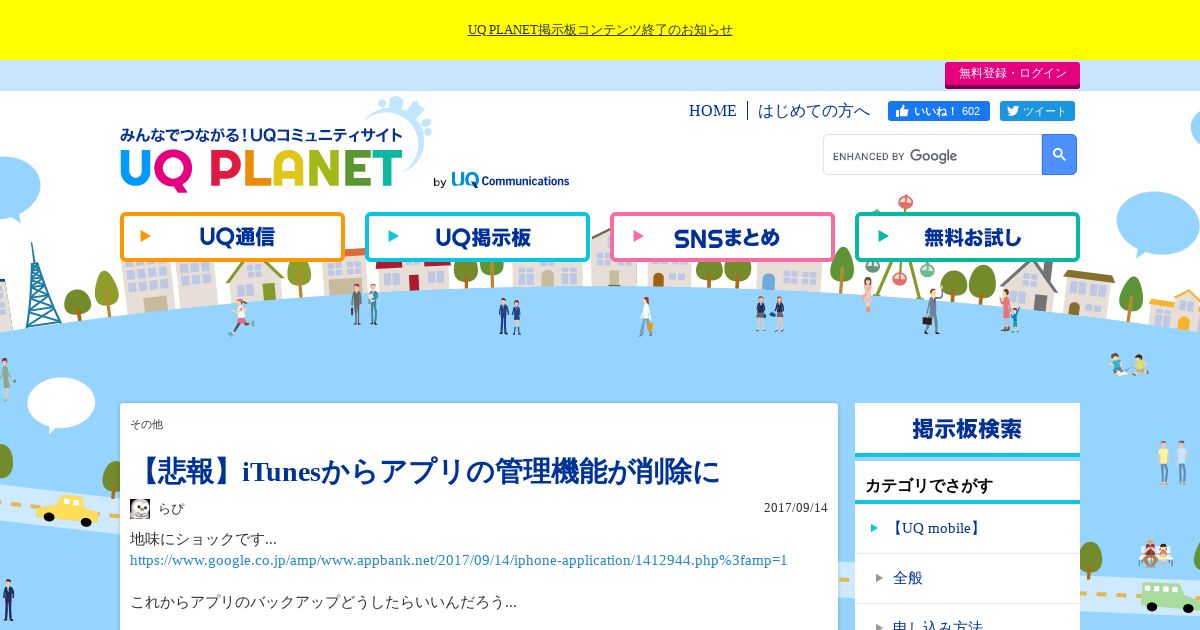
Task: Click the これからアプリのバックアップ text line
Action: 323,603
